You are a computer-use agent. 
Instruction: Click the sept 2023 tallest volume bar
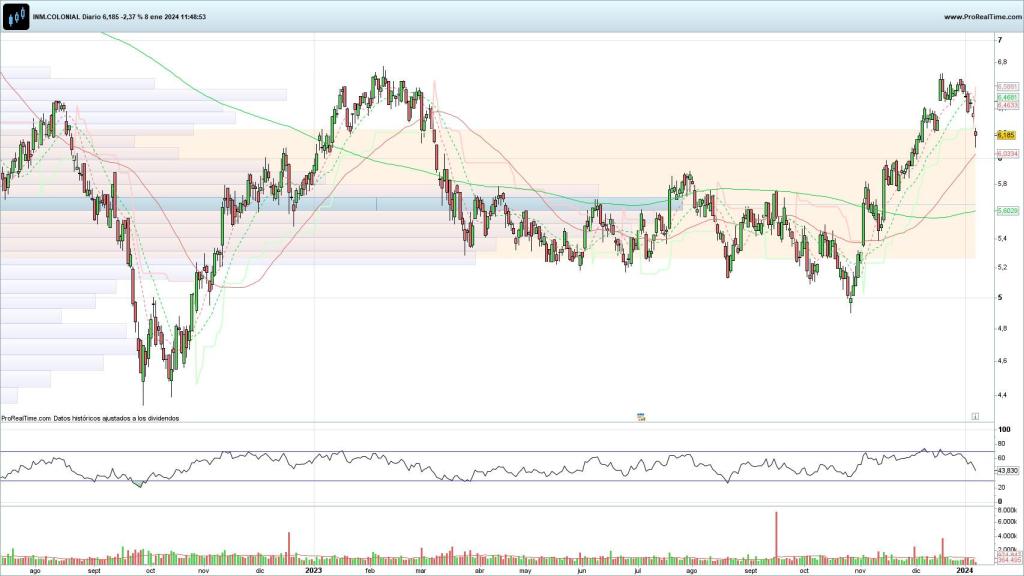[775, 537]
